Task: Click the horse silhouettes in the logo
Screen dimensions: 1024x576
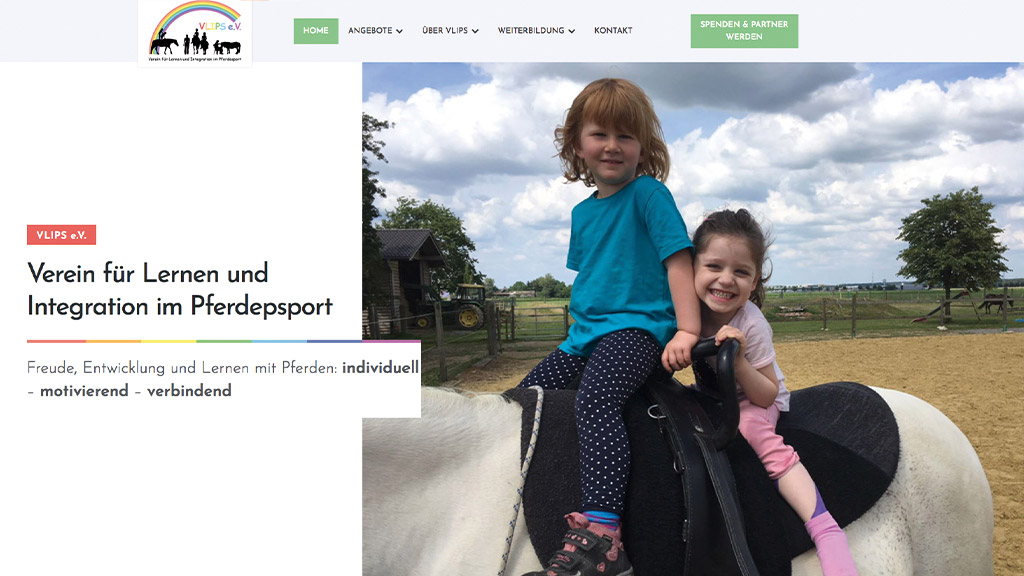Action: (195, 44)
